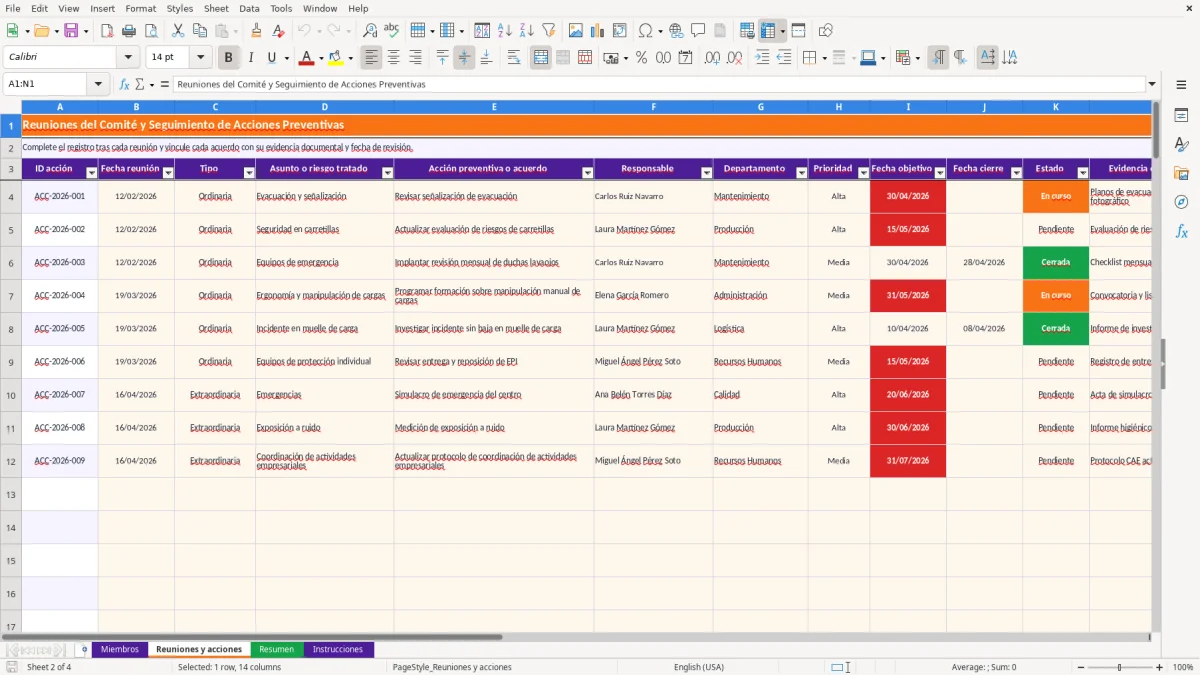Open the sidebar Gallery panel icon
This screenshot has width=1200, height=675.
1181,174
